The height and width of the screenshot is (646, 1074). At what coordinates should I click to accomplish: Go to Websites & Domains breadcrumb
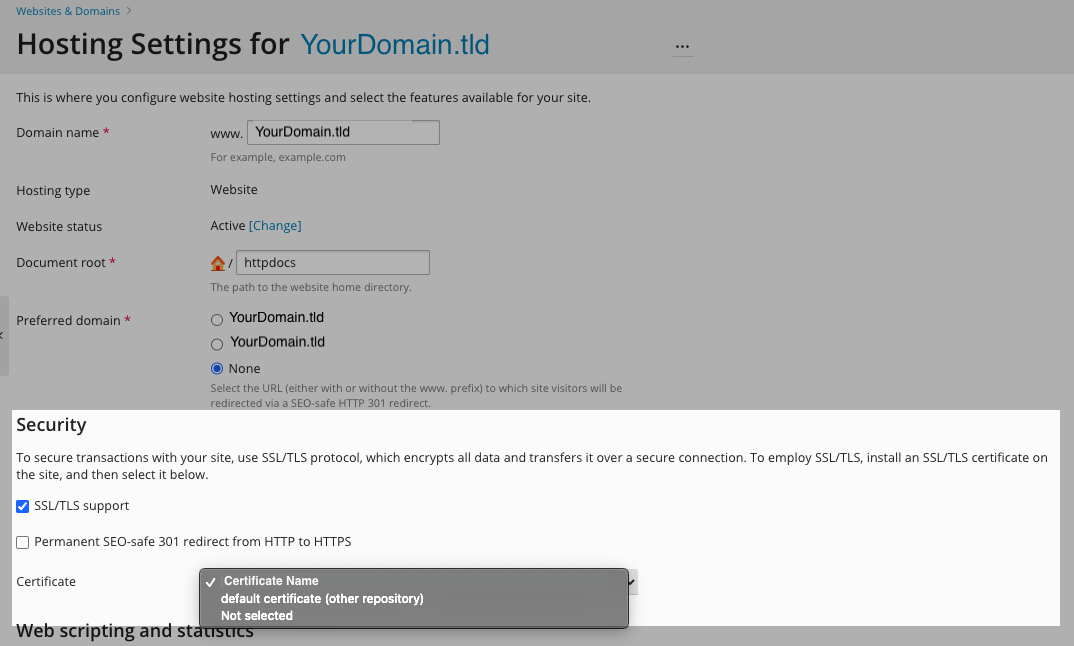click(x=68, y=11)
